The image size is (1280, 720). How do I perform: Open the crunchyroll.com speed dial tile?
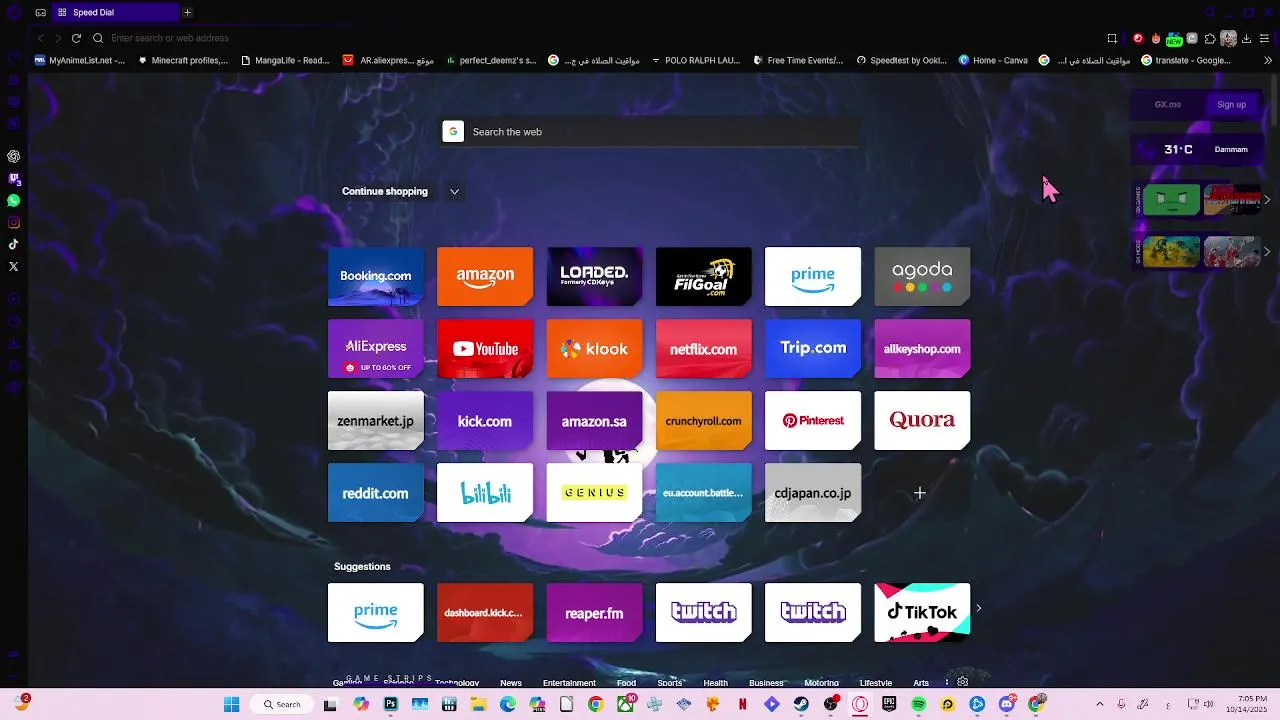coord(703,420)
